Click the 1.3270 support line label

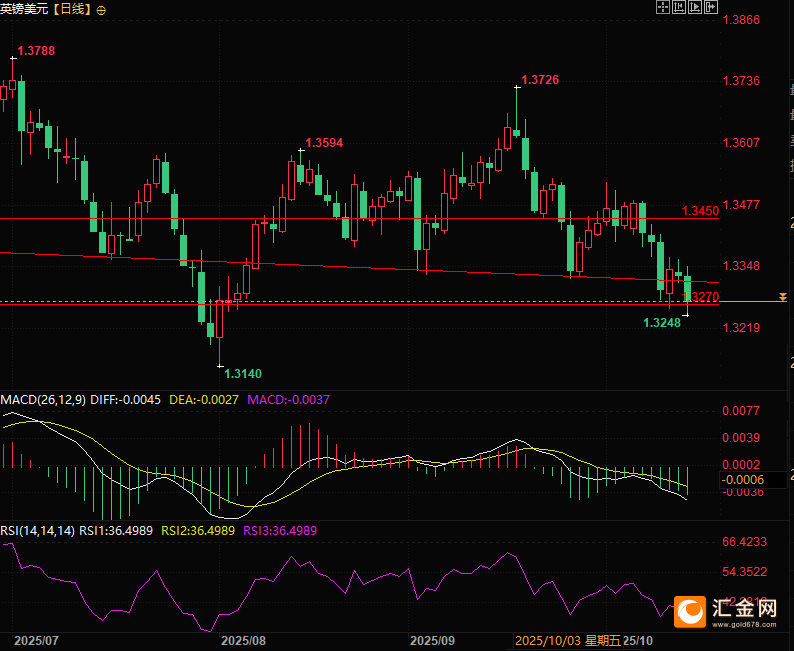701,297
